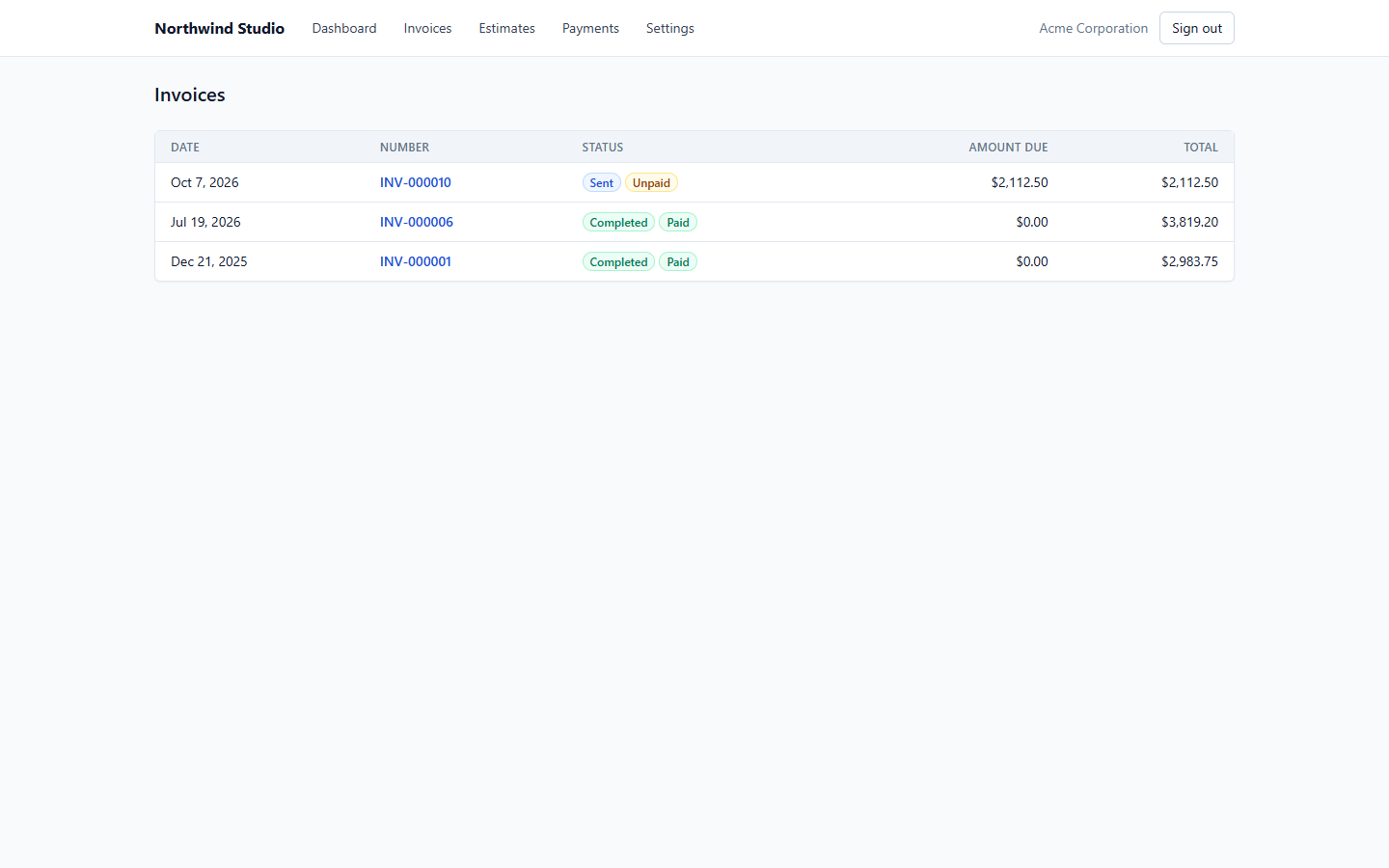
Task: Open invoice INV-000001
Action: [x=416, y=261]
